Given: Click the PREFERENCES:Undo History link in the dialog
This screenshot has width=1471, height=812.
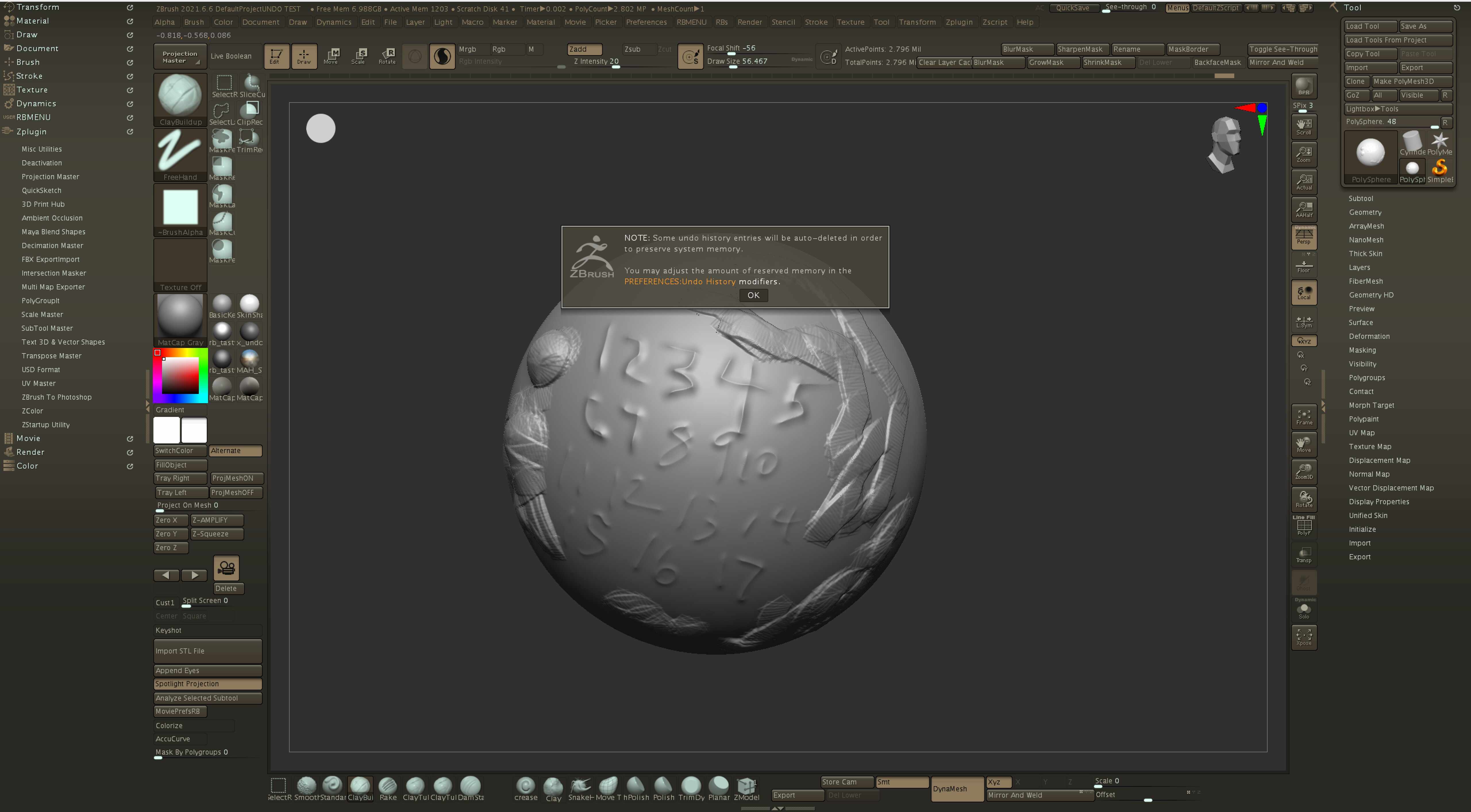Looking at the screenshot, I should point(679,281).
